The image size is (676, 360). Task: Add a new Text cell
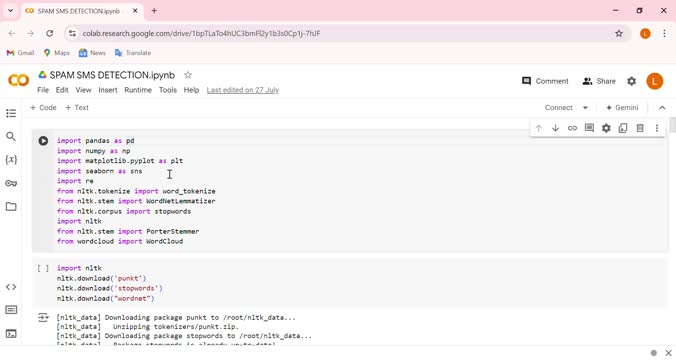(x=77, y=107)
